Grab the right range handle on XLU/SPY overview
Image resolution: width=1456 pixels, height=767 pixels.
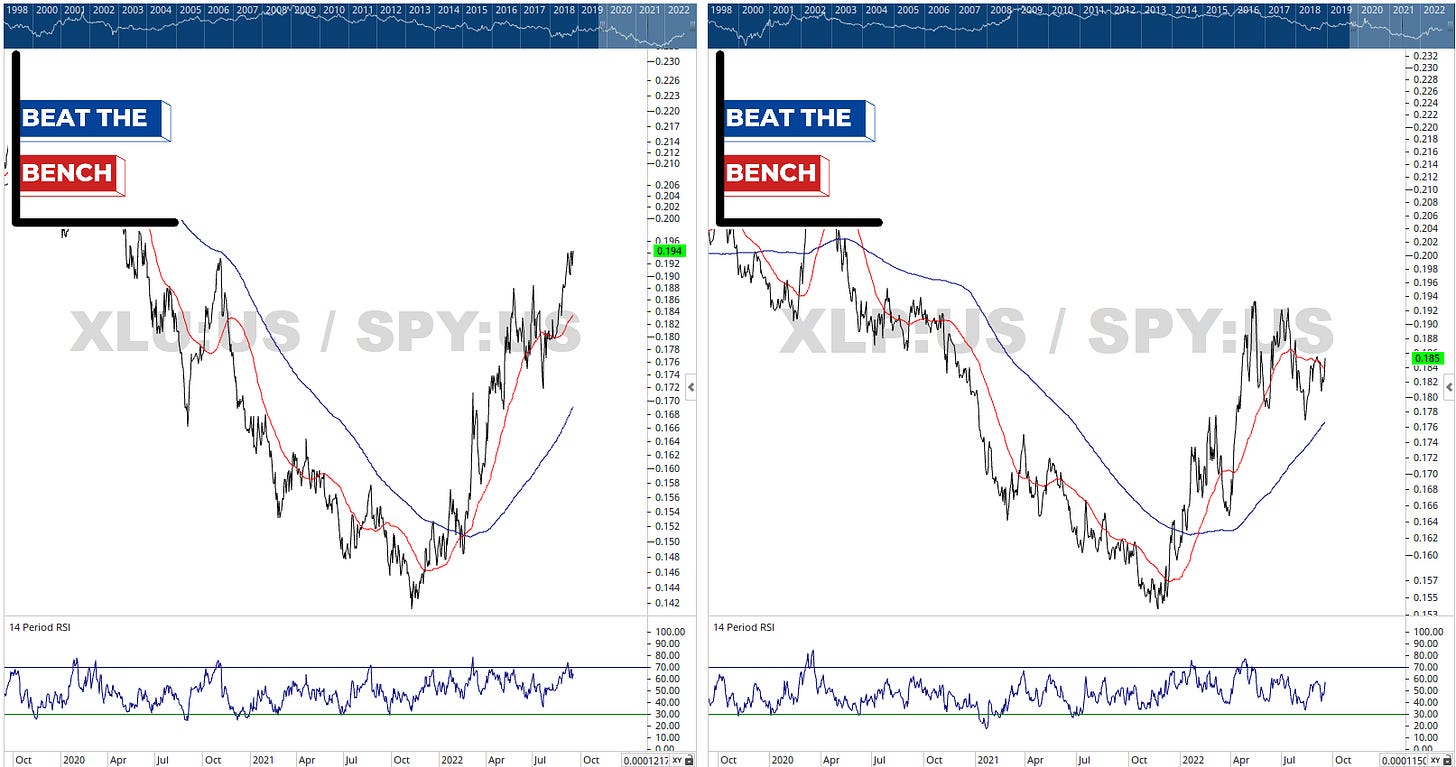coord(690,26)
